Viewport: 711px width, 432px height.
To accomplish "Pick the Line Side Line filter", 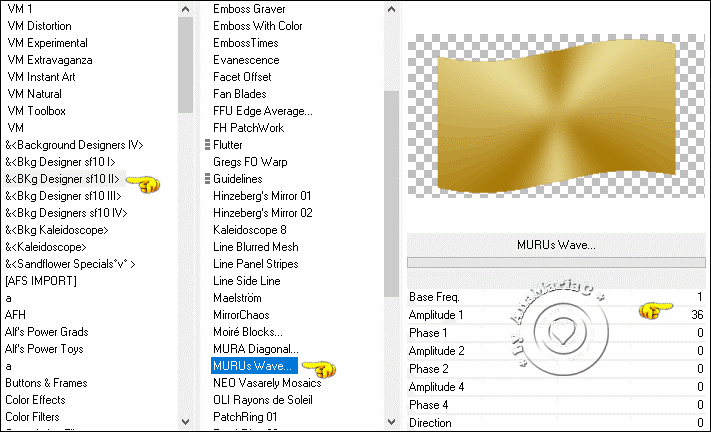I will [247, 281].
